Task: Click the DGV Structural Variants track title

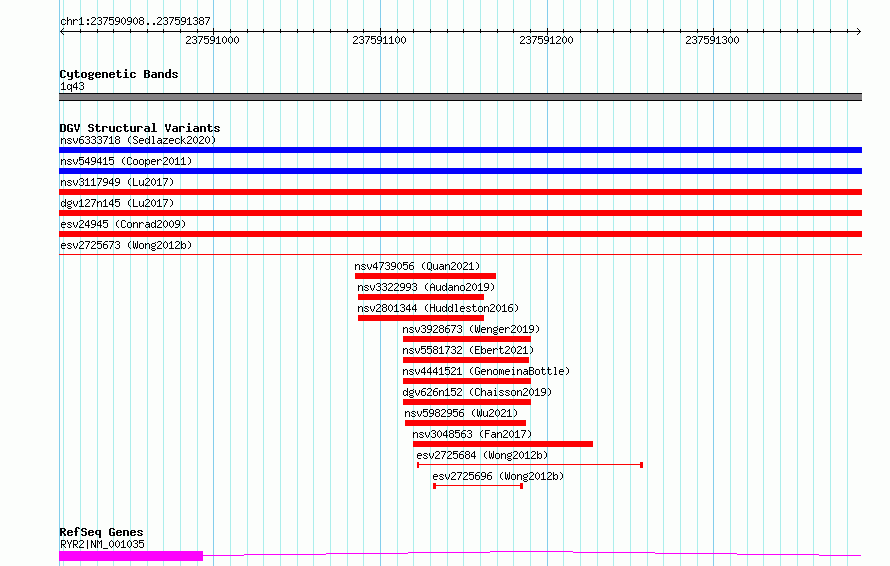Action: pyautogui.click(x=140, y=128)
